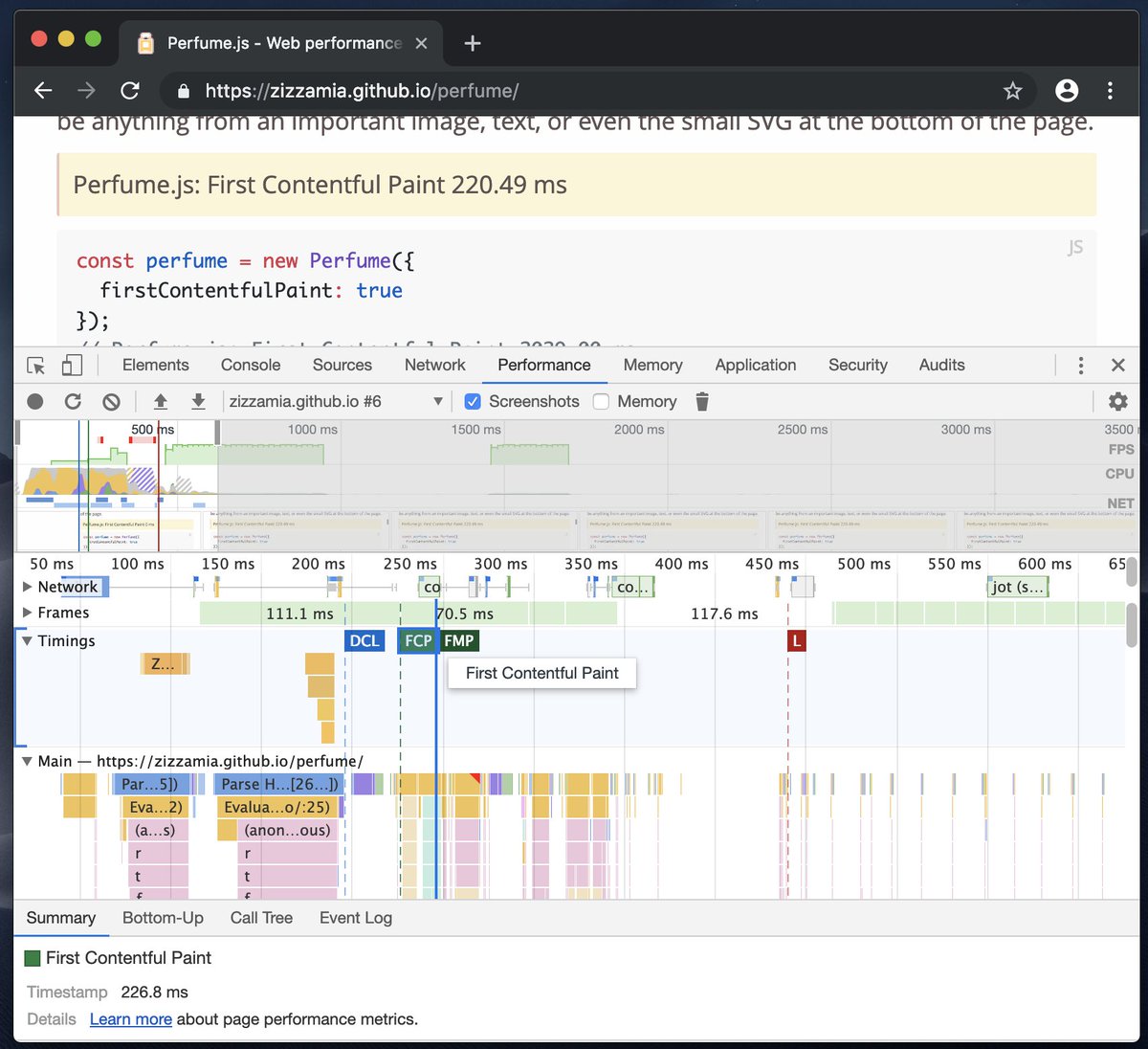Open a new tab with the plus button
1148x1049 pixels.
(473, 43)
